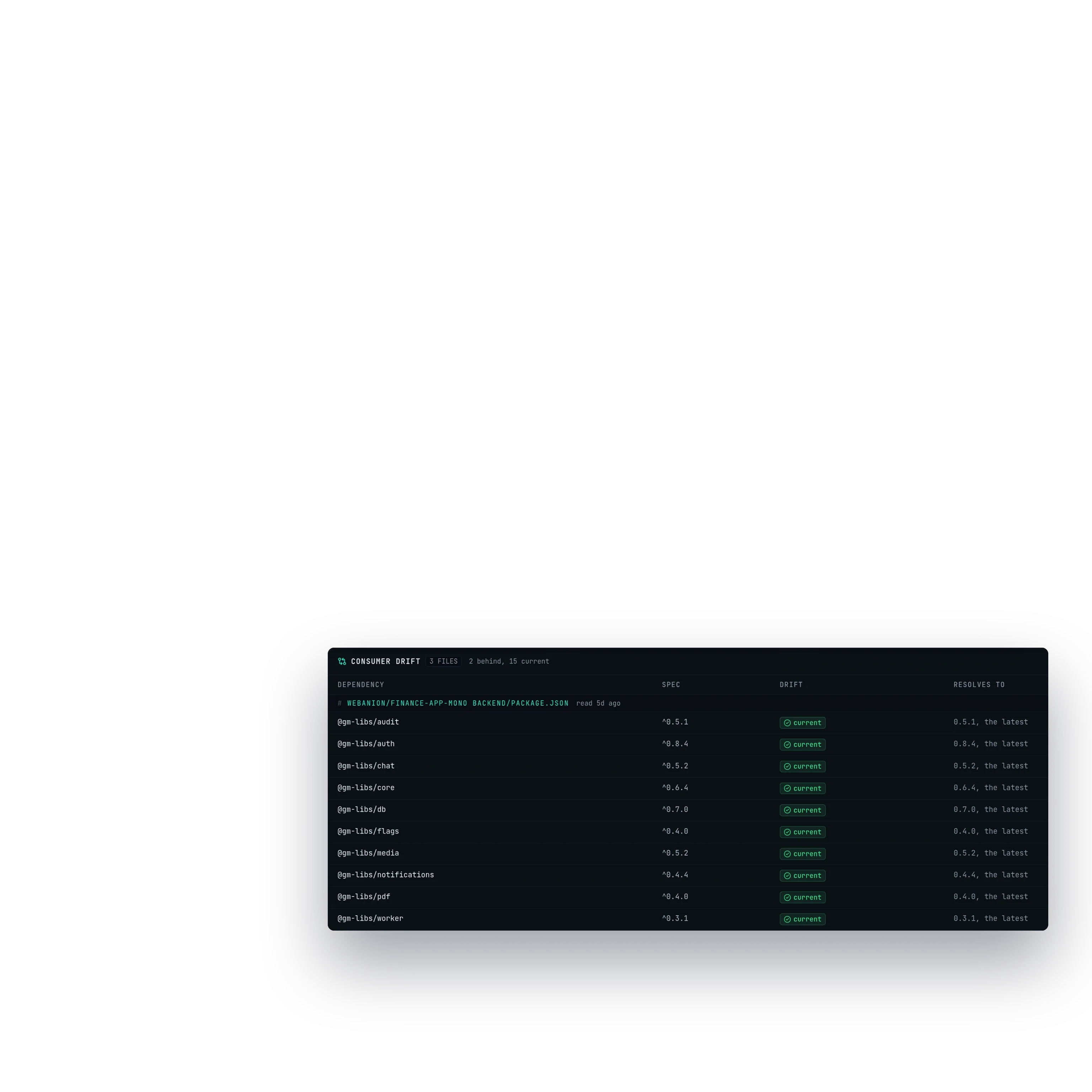Click "0.8.4, the latest" resolves text
The width and height of the screenshot is (1092, 1092).
(x=991, y=744)
